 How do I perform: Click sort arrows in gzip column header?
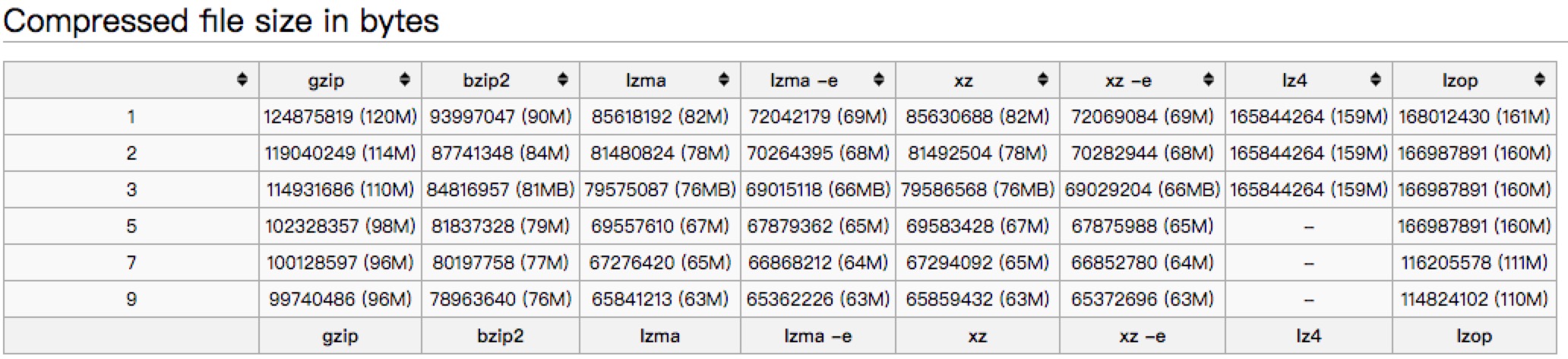(405, 80)
